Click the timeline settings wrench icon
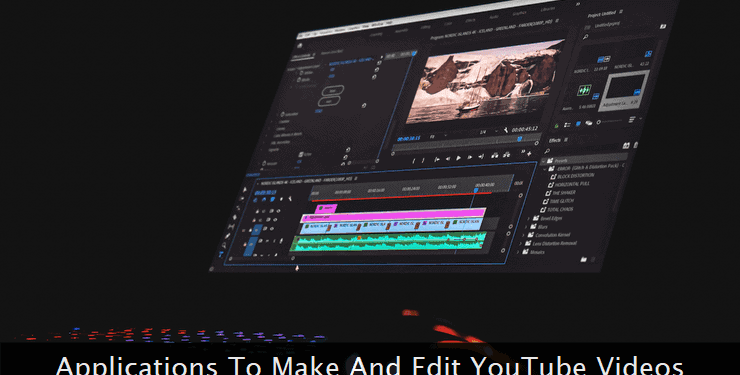Screen dimensions: 740x375 [x=290, y=199]
